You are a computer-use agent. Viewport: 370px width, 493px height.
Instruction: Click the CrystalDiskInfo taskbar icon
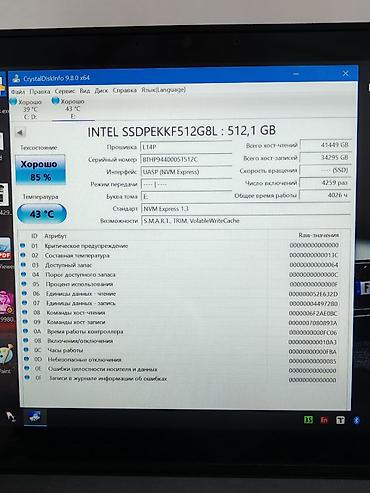pyautogui.click(x=35, y=417)
